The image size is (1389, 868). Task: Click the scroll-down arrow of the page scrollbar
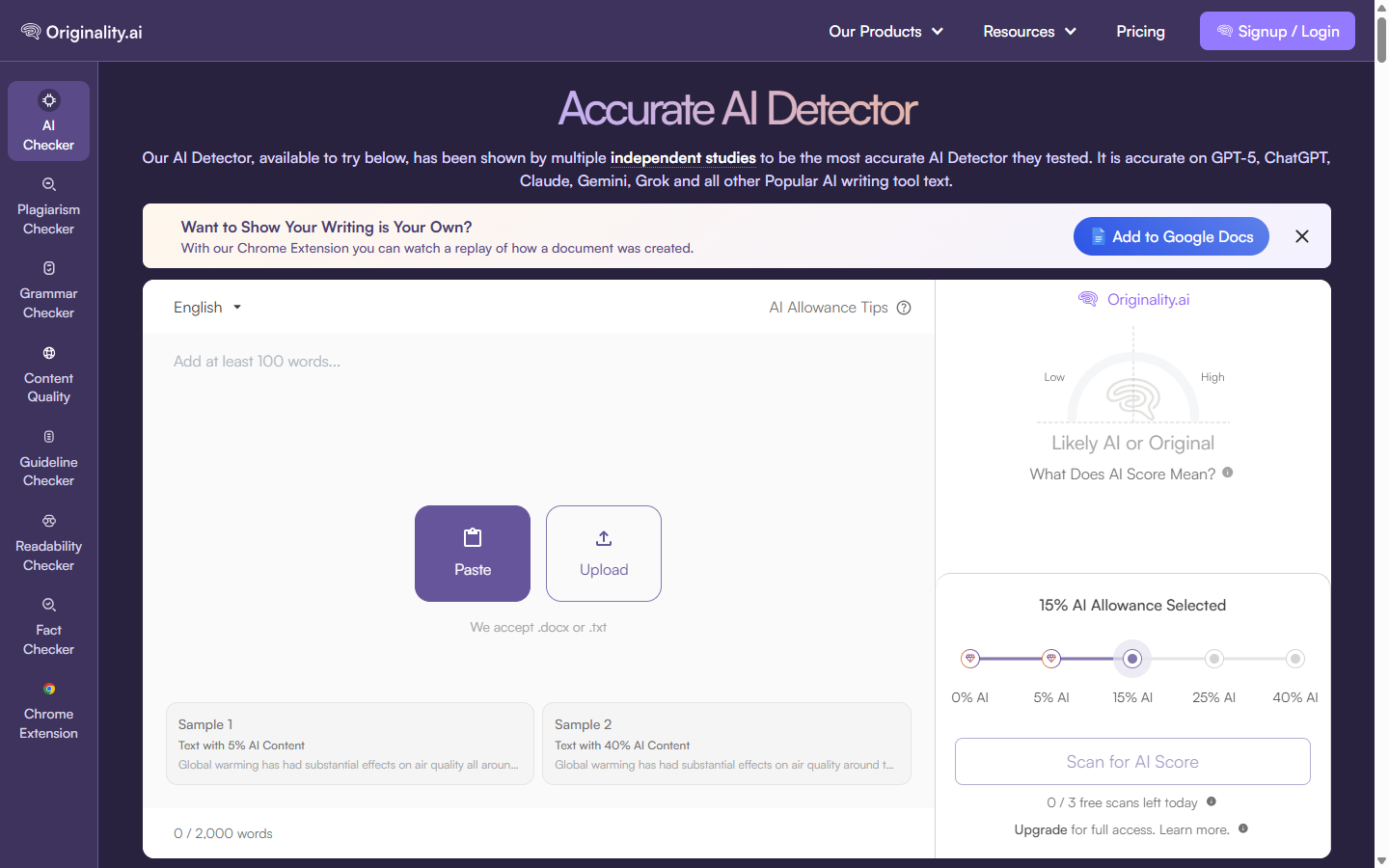point(1381,860)
